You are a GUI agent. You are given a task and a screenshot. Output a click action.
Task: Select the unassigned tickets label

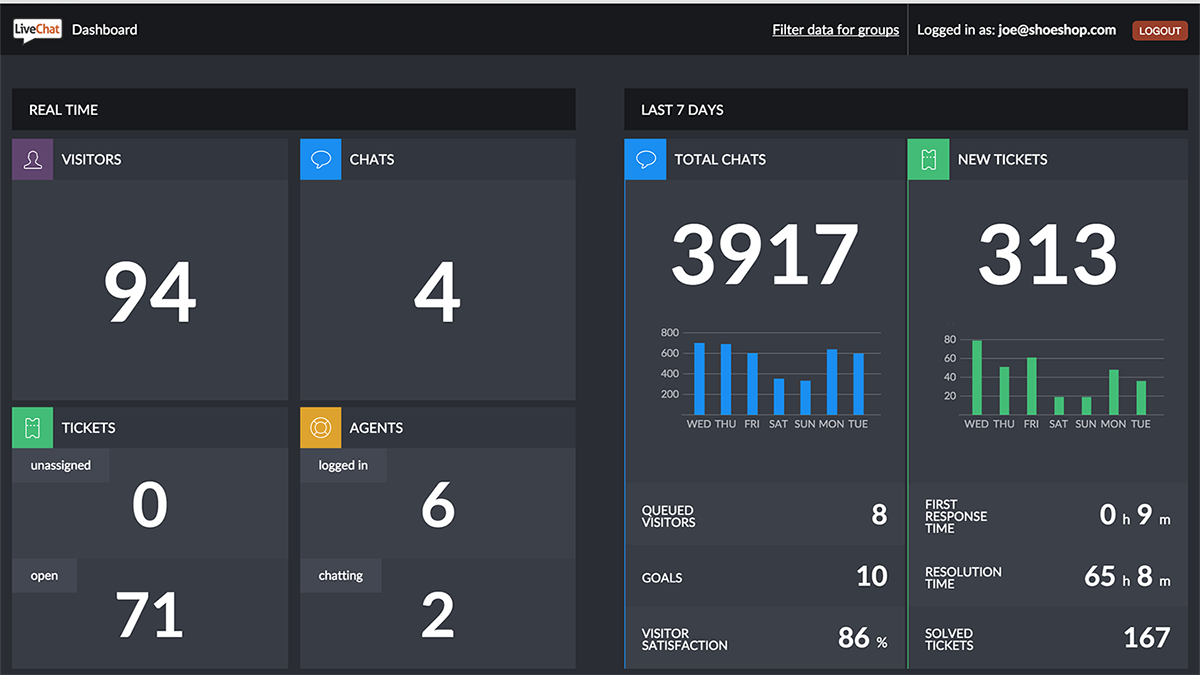(60, 466)
